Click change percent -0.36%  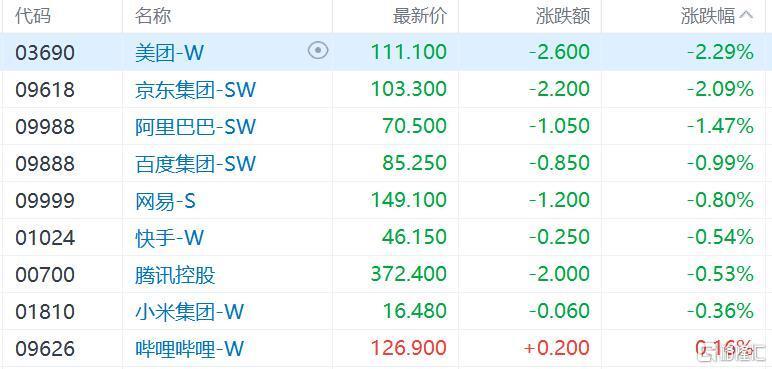click(x=721, y=311)
